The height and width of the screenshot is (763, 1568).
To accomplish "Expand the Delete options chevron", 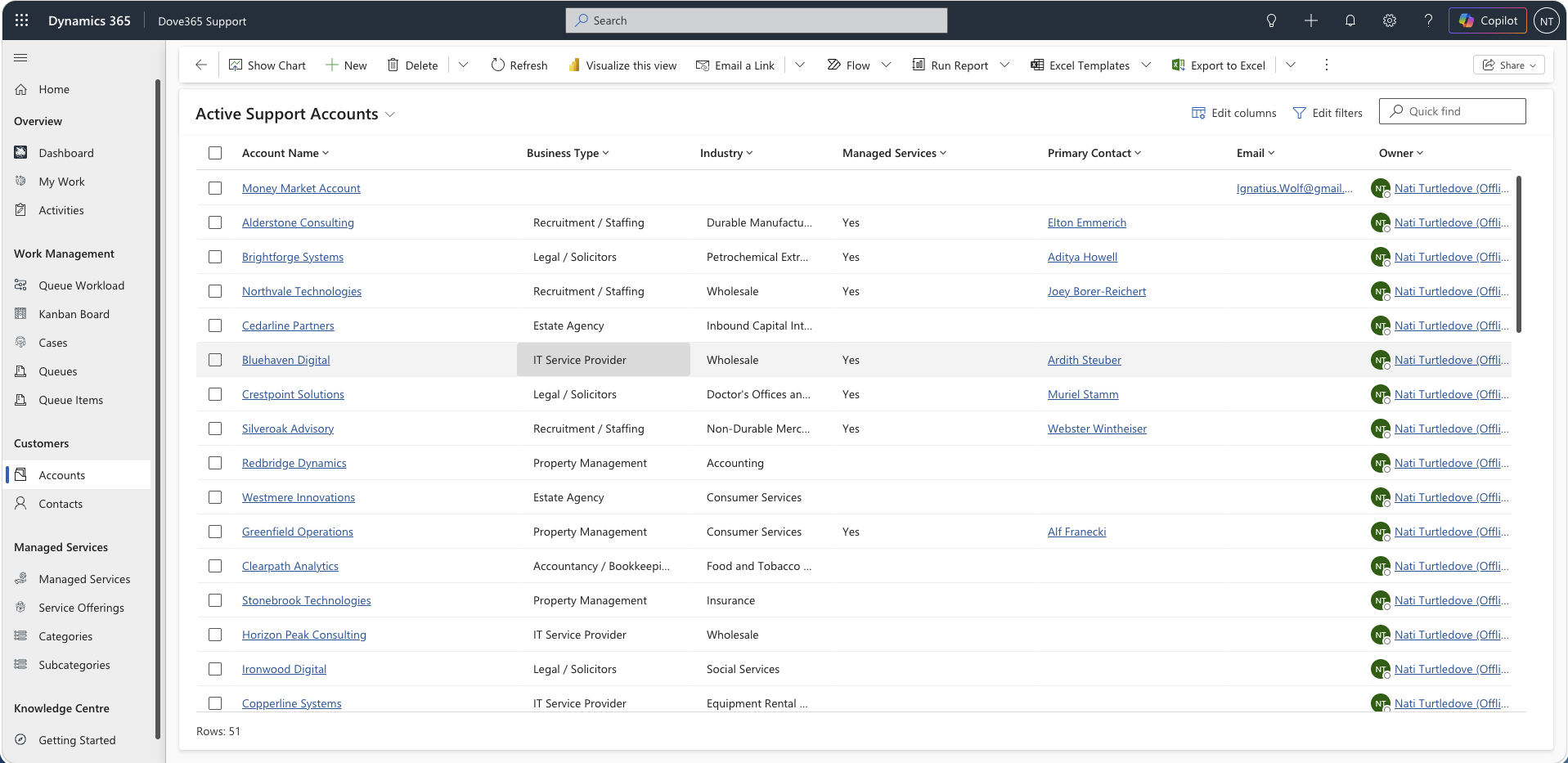I will [463, 65].
